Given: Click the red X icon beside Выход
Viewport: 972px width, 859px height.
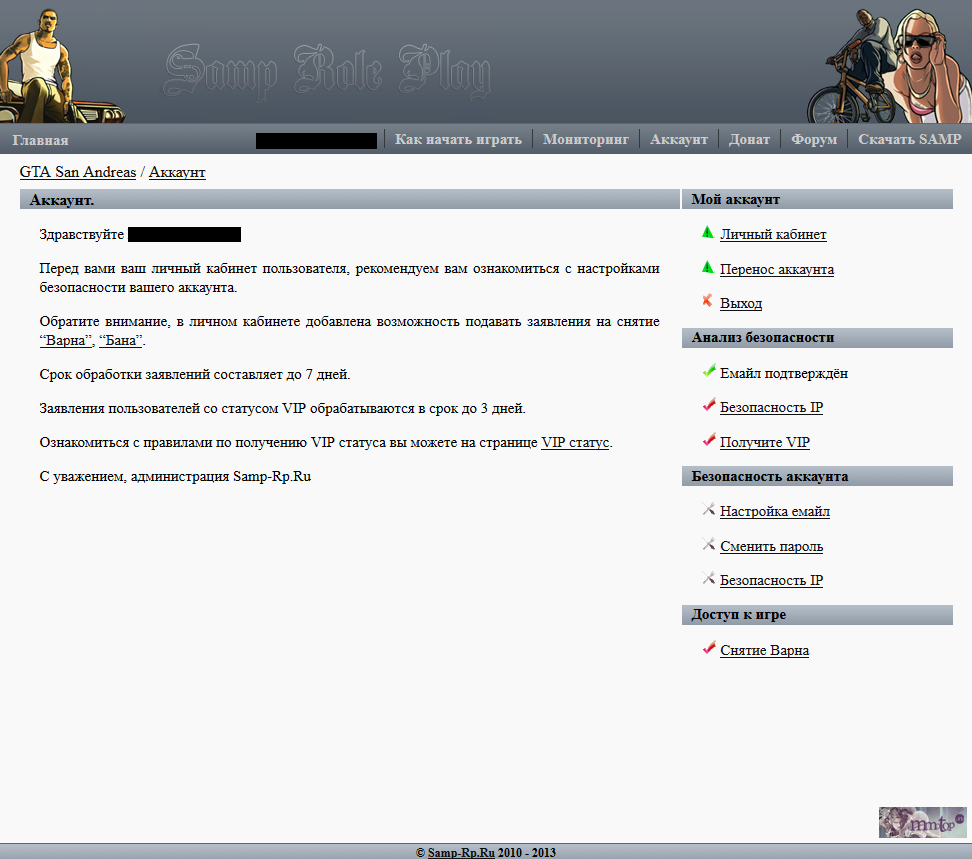Looking at the screenshot, I should (708, 302).
